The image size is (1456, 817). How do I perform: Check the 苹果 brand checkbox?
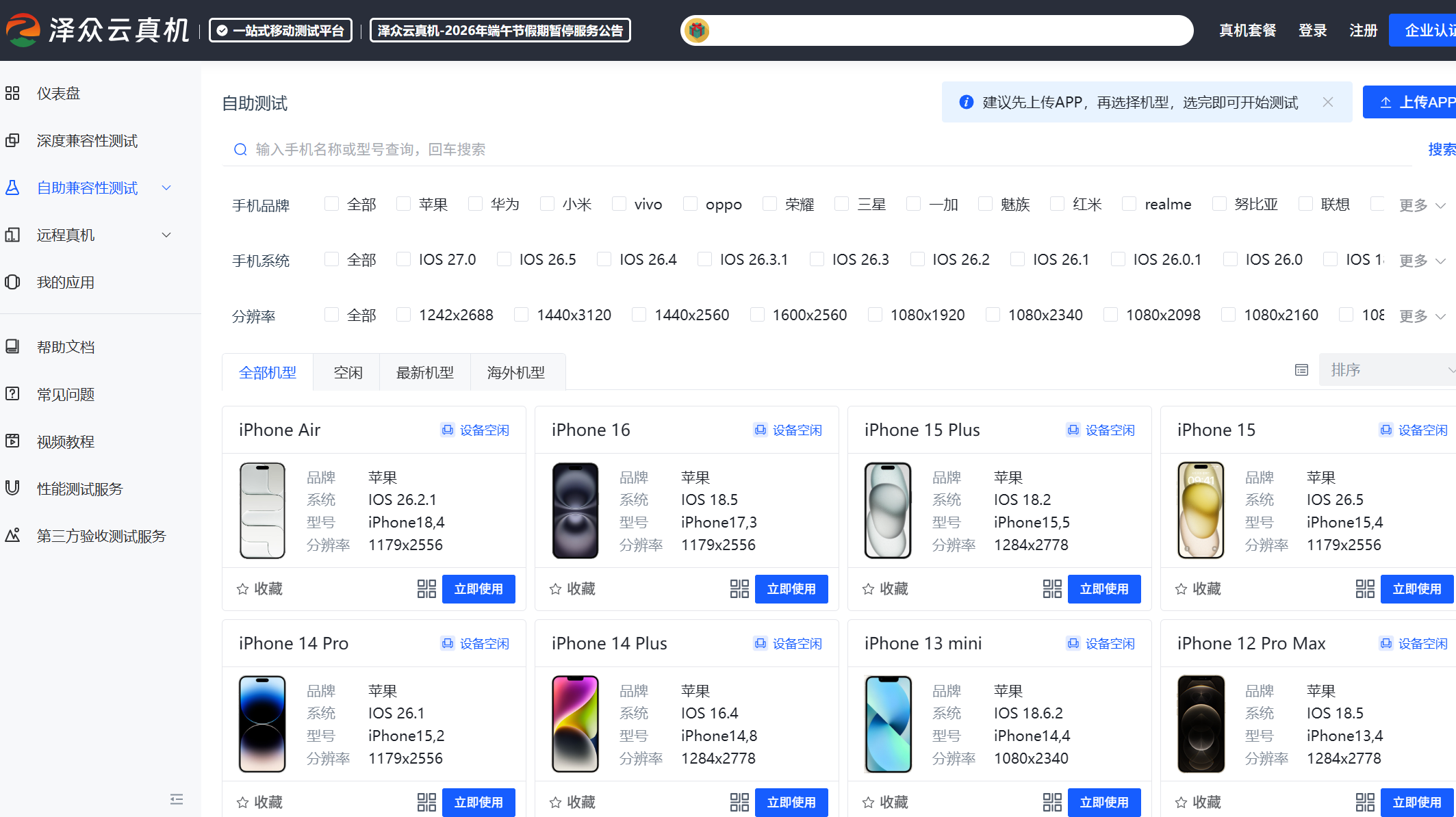(x=404, y=204)
